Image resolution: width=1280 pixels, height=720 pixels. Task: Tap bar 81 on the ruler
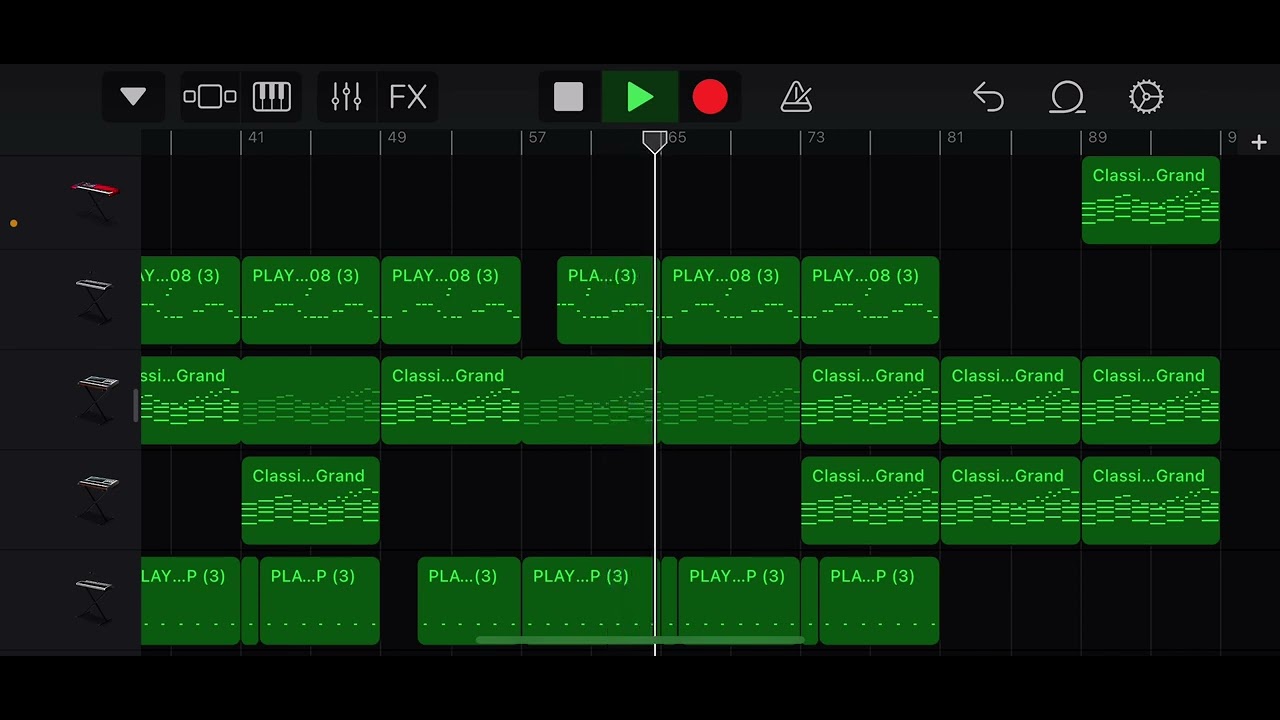pos(955,138)
